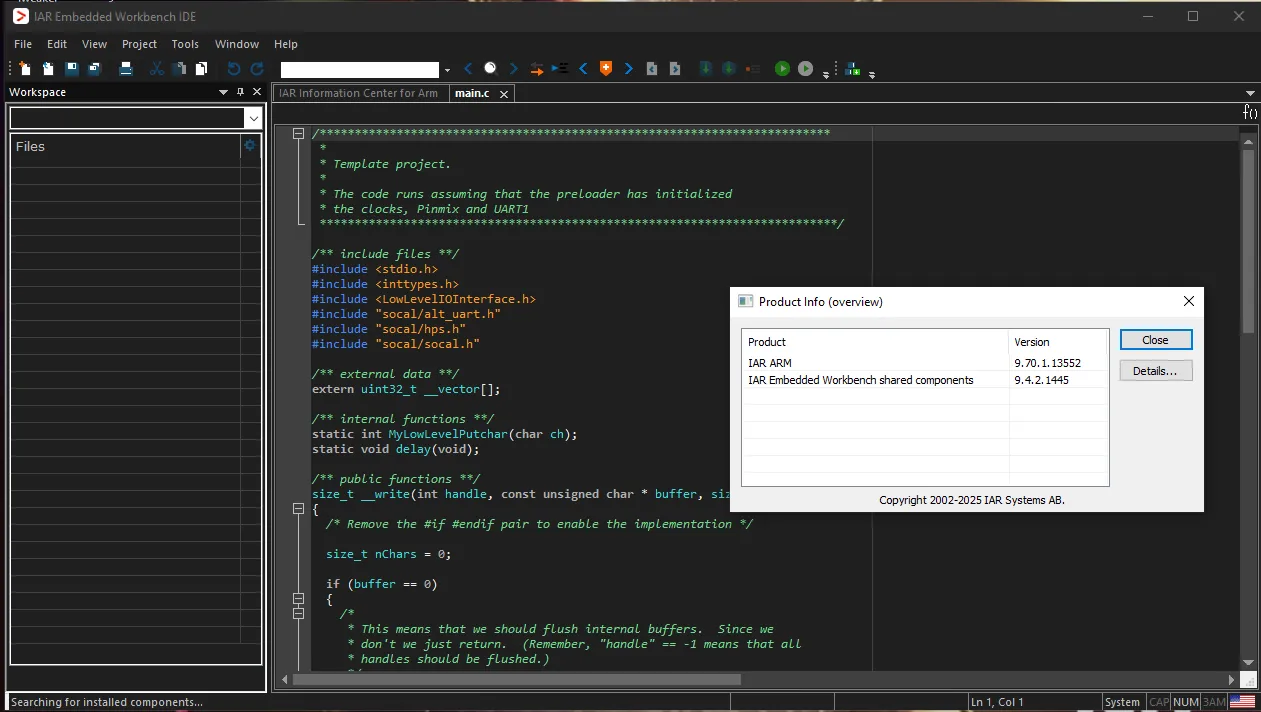1261x712 pixels.
Task: Select the IAR ARM product row
Action: [925, 363]
